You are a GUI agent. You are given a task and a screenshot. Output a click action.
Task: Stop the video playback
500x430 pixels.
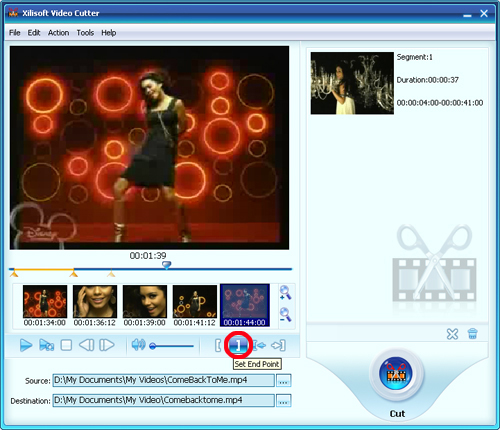tap(66, 345)
